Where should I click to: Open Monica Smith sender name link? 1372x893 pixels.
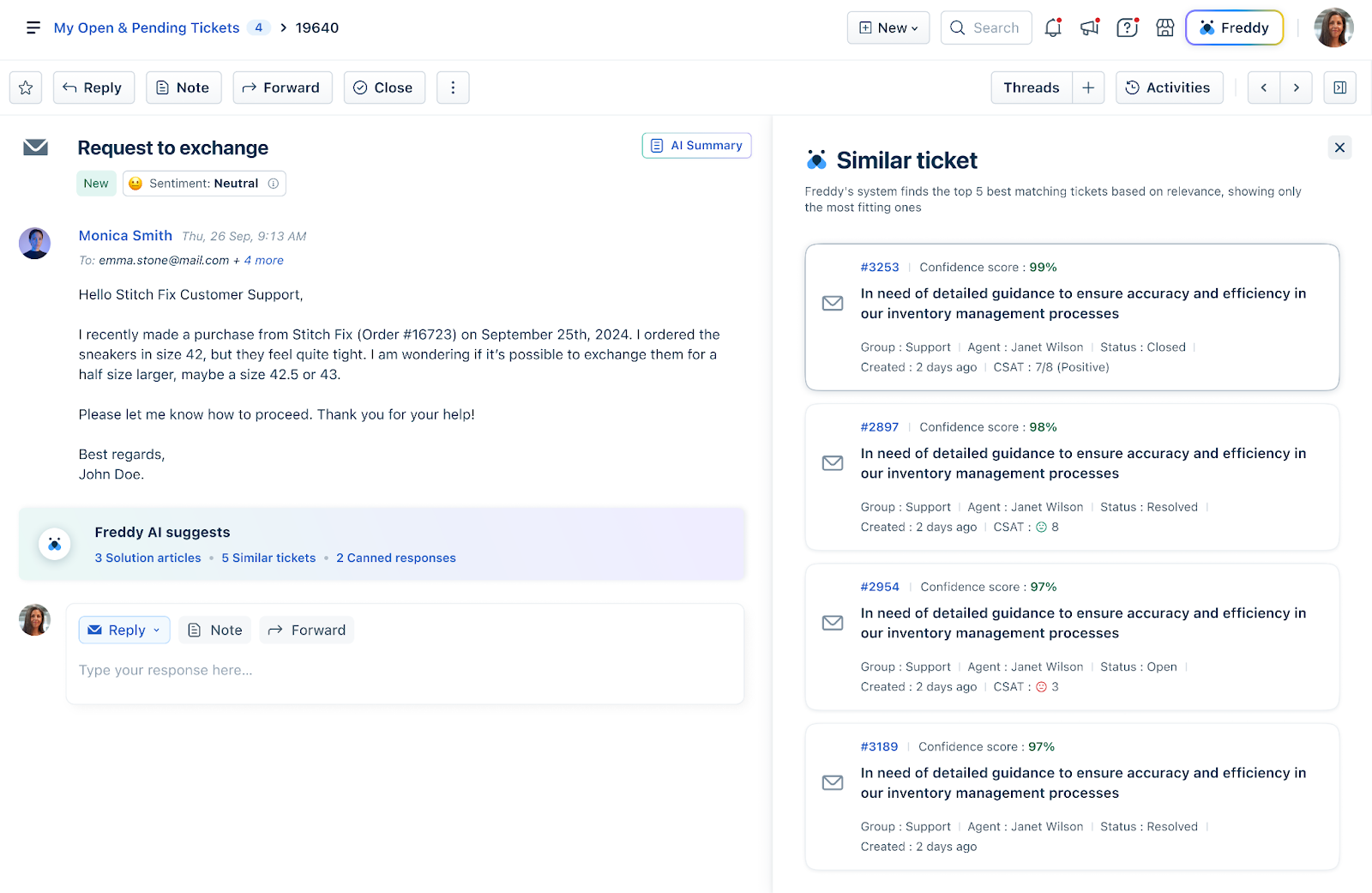tap(125, 236)
